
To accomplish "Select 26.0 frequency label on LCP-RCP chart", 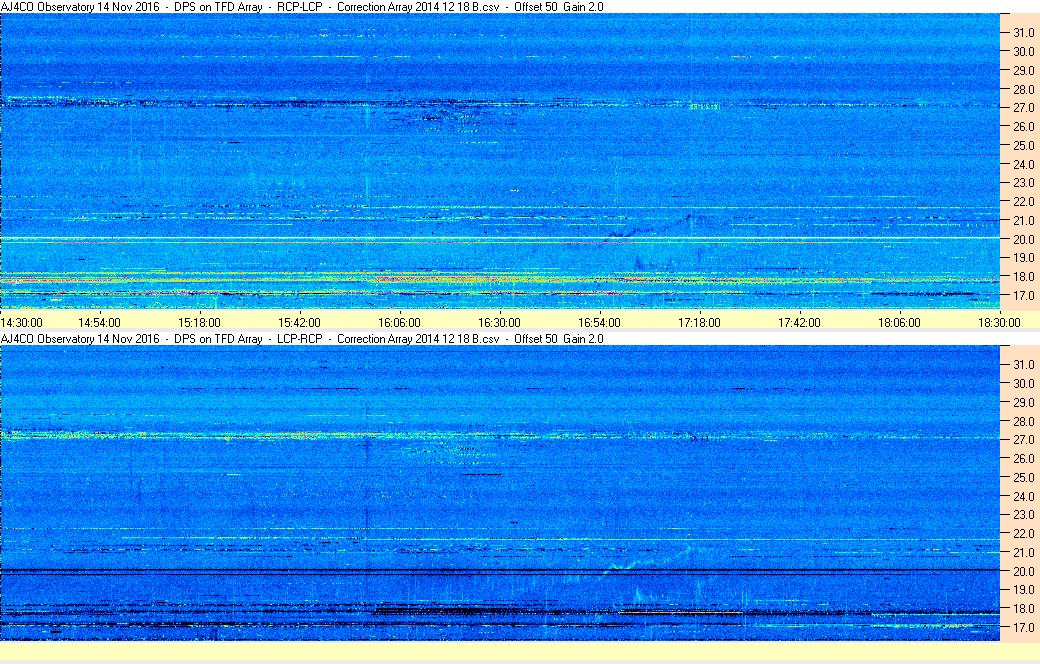I will pyautogui.click(x=1023, y=458).
